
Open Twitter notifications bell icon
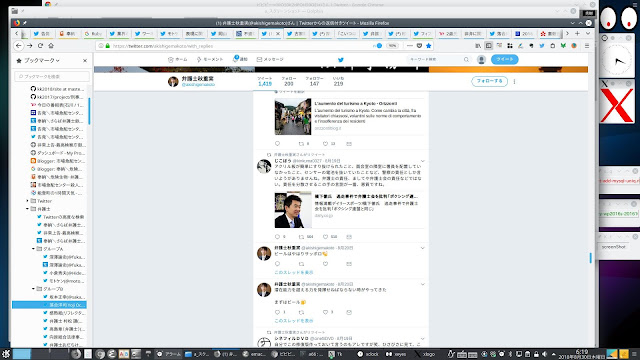click(236, 59)
